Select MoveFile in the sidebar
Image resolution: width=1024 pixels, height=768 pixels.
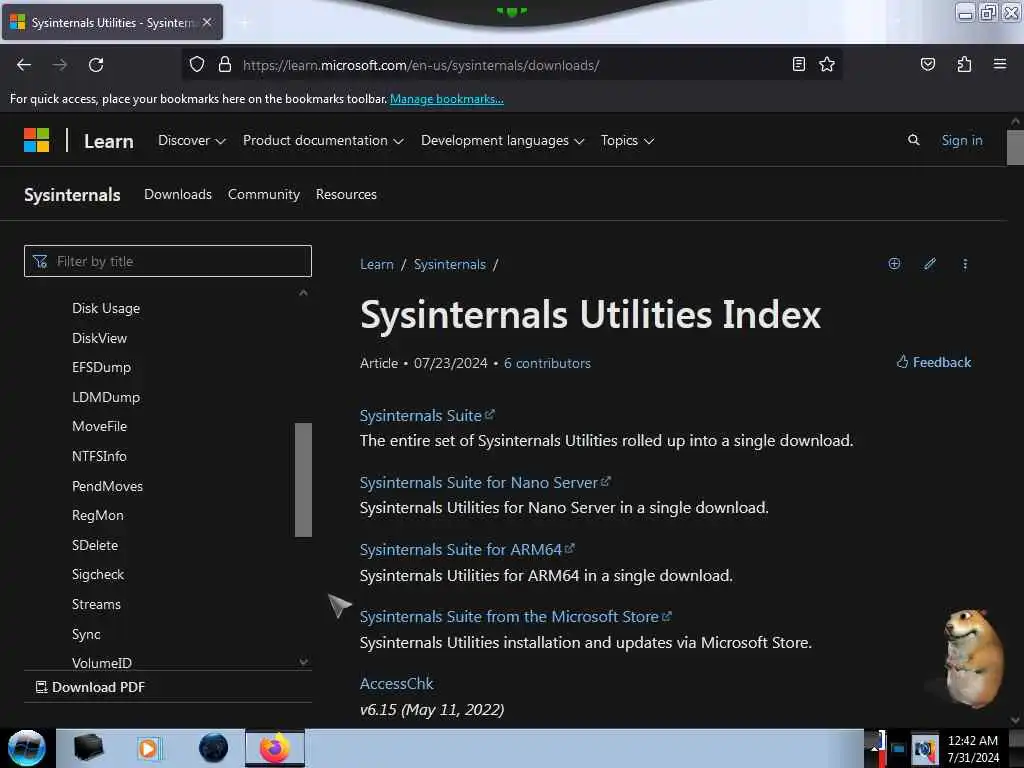tap(99, 426)
